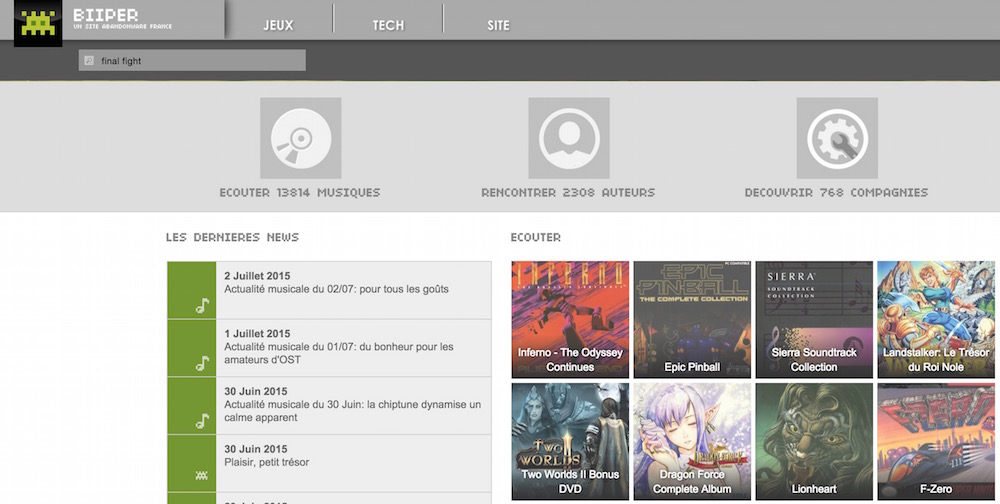The image size is (1000, 504).
Task: Click the search magnifier icon in search box
Action: tap(89, 61)
